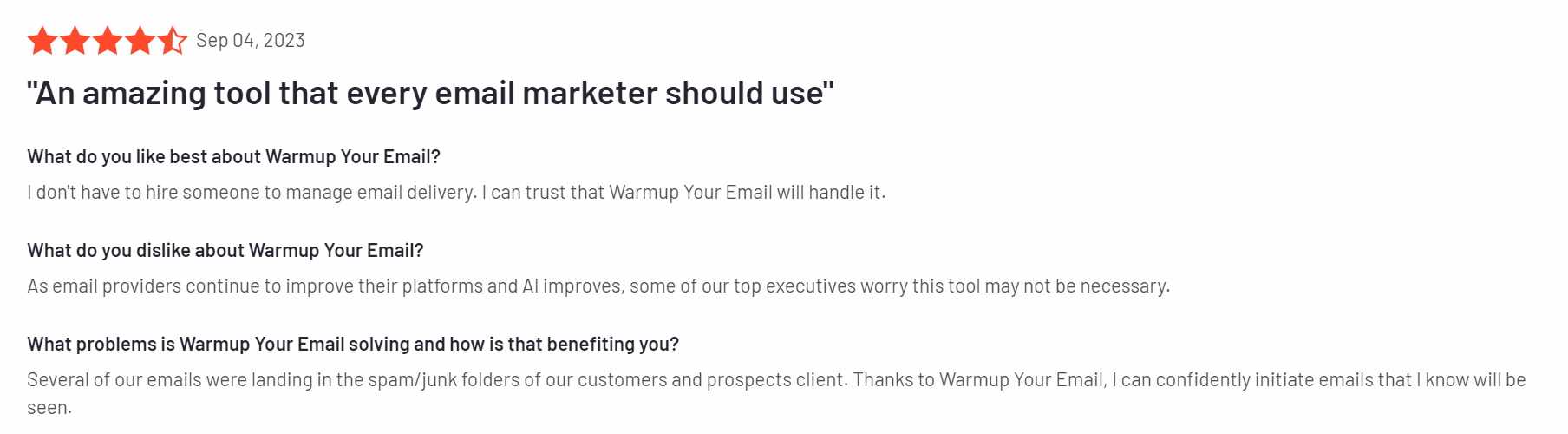Click the final word "seen."
Image resolution: width=1568 pixels, height=434 pixels.
pyautogui.click(x=49, y=408)
